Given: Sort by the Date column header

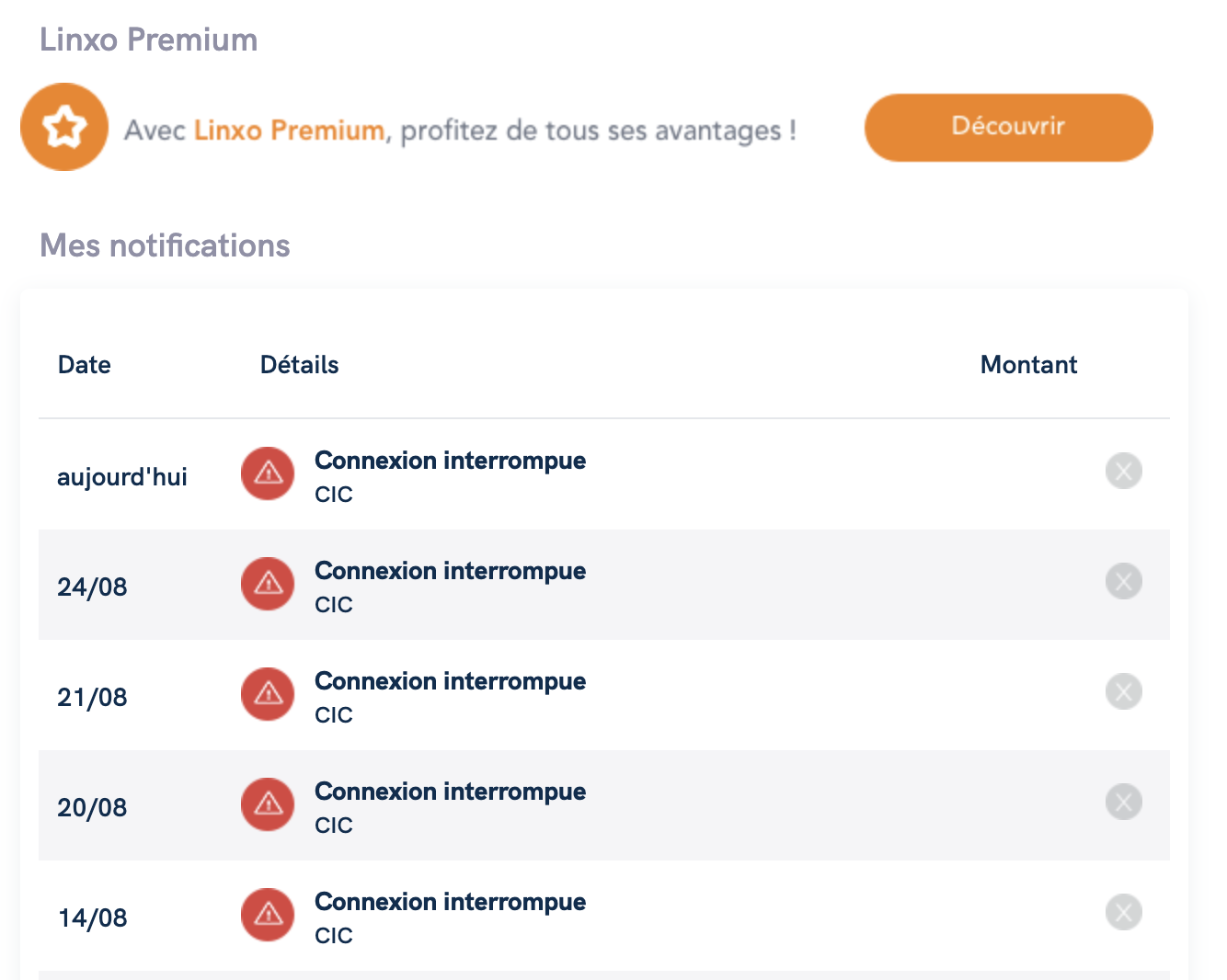Looking at the screenshot, I should click(85, 365).
